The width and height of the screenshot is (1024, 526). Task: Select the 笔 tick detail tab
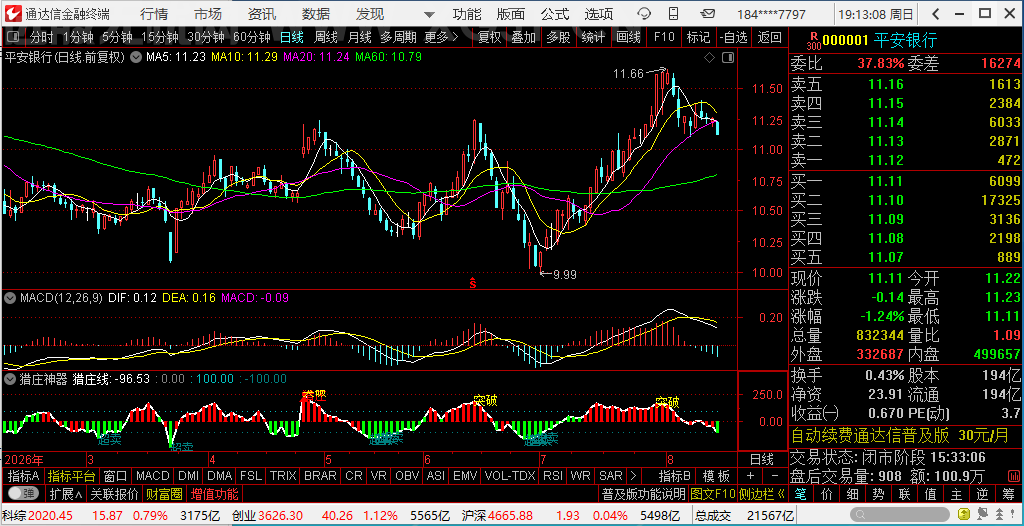(799, 492)
